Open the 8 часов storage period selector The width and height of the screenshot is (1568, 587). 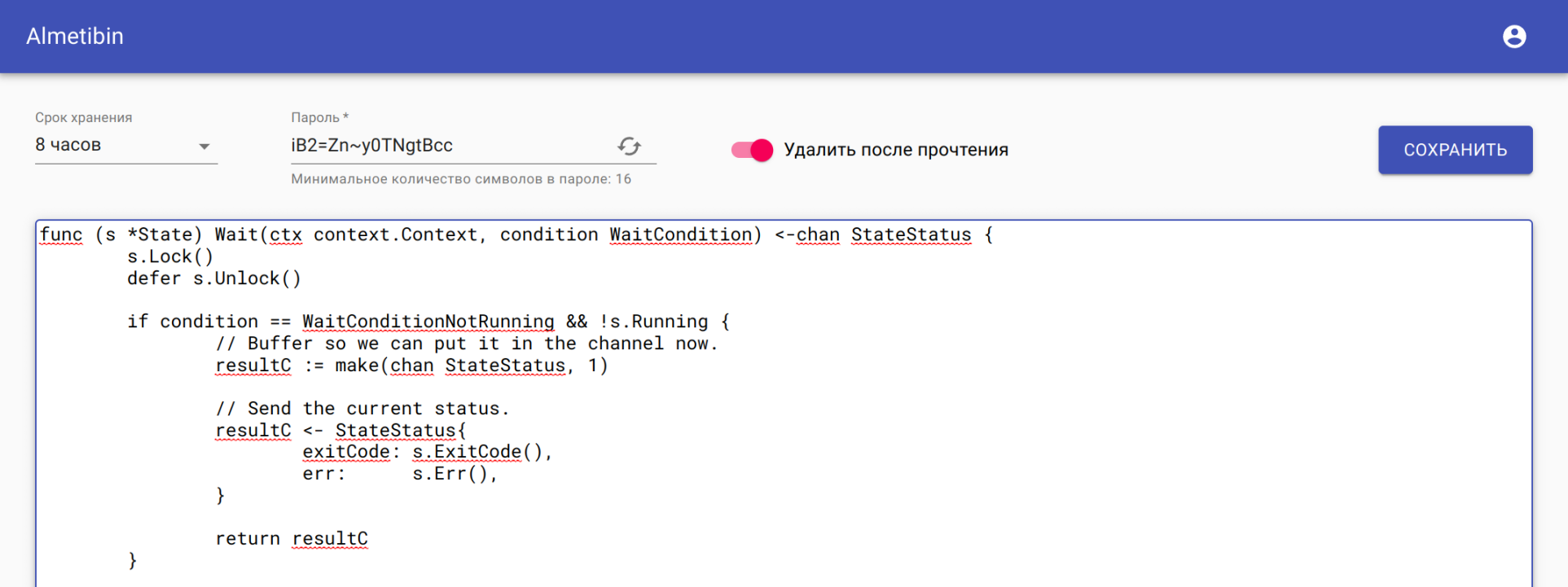[114, 145]
